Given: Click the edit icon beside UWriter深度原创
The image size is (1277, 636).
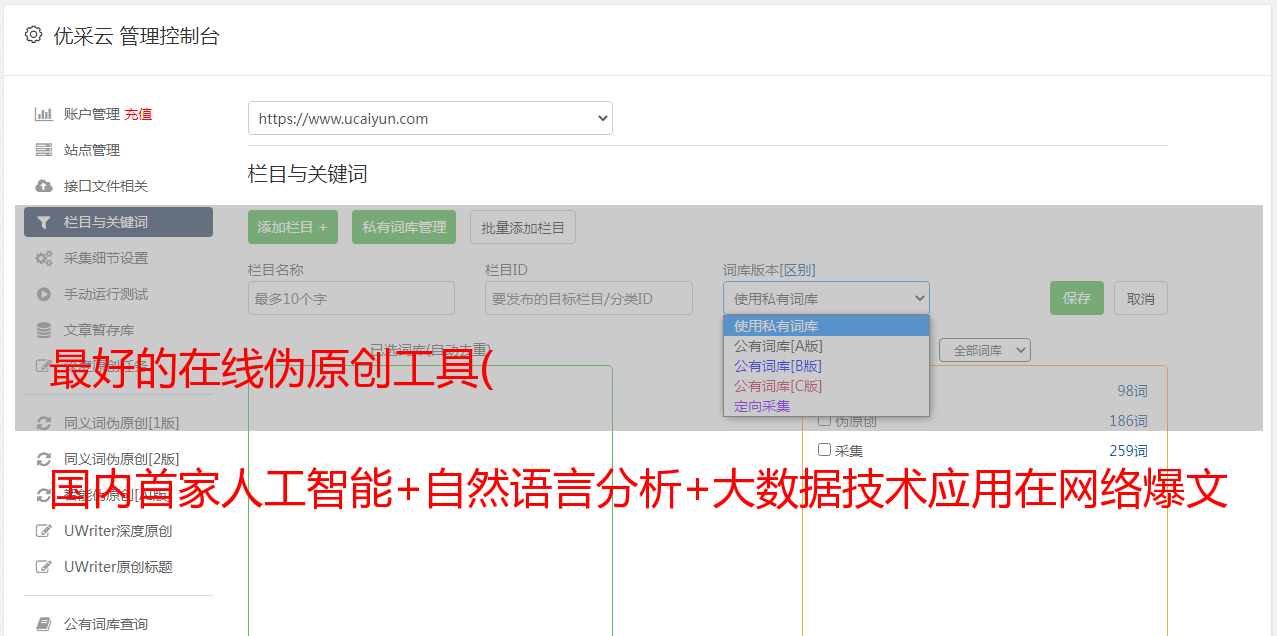Looking at the screenshot, I should 44,531.
